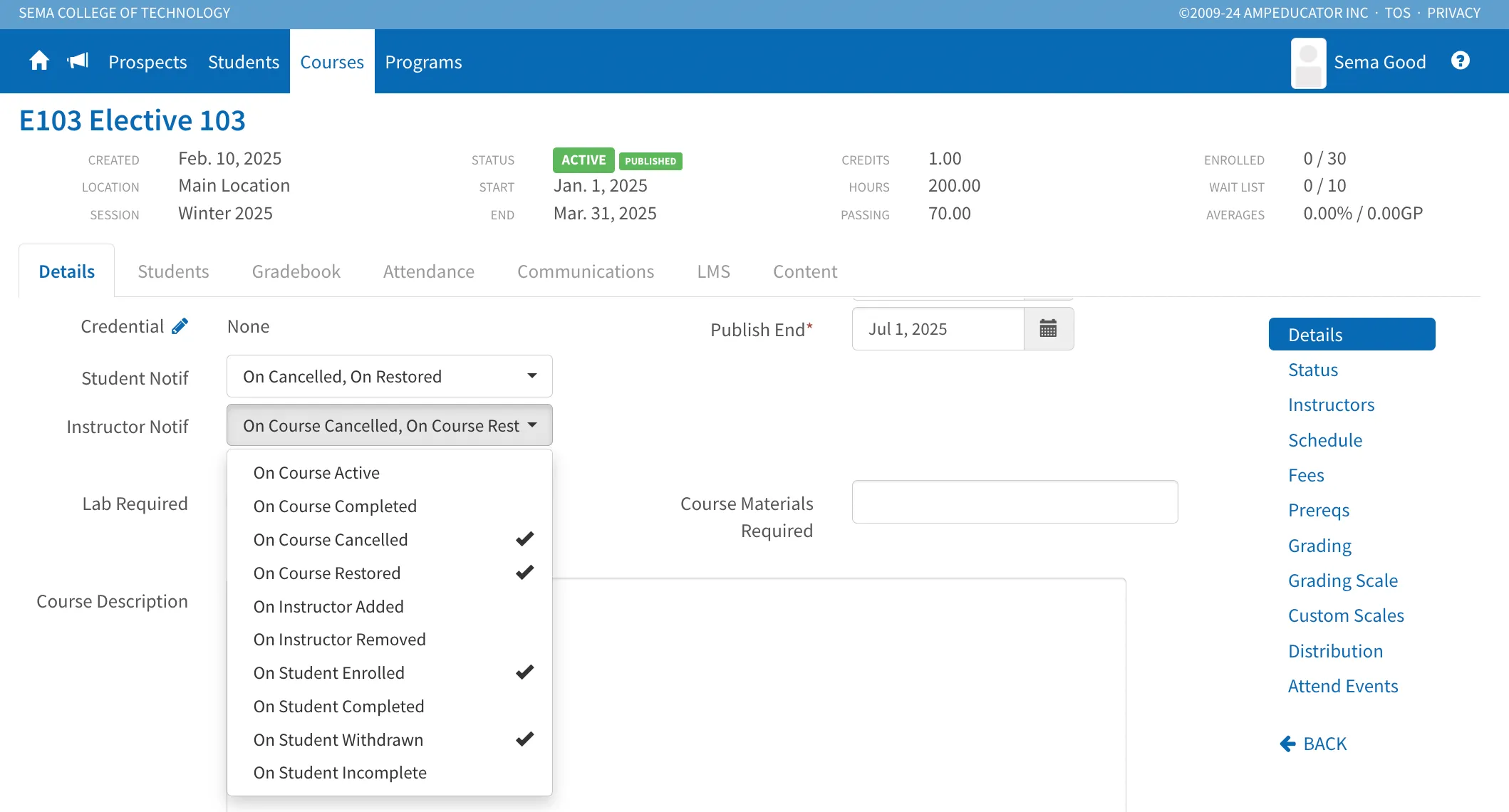The height and width of the screenshot is (812, 1509).
Task: Jump to the Instructors section
Action: (x=1331, y=405)
